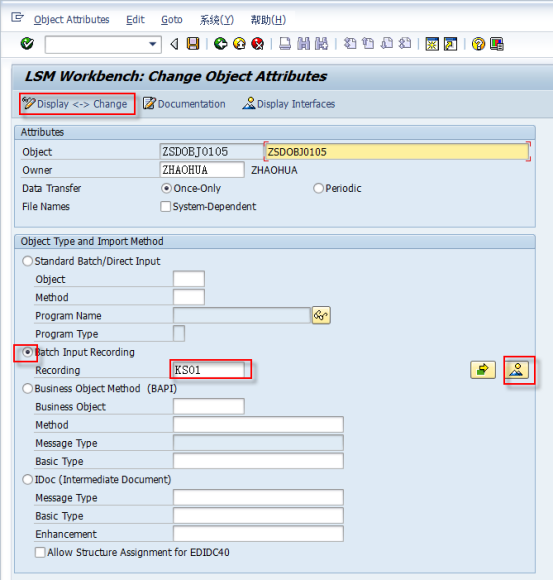Click the Documentation button
The image size is (554, 580).
pyautogui.click(x=184, y=104)
